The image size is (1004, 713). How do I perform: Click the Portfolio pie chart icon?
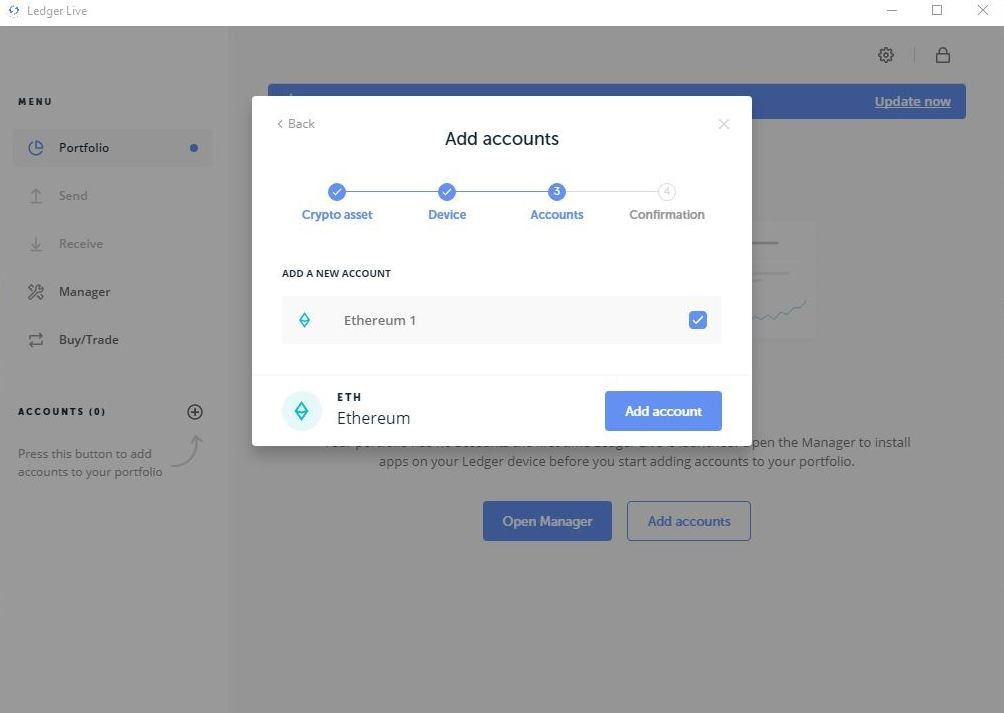click(36, 148)
